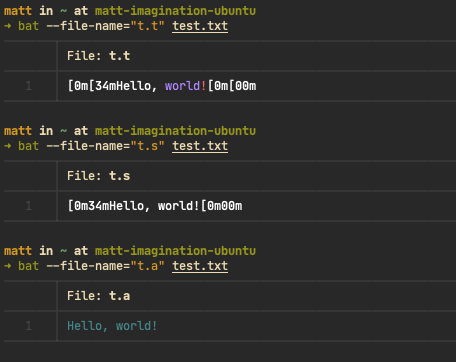The height and width of the screenshot is (362, 456).
Task: Click the prompt arrow before the t.a command
Action: coord(7,266)
